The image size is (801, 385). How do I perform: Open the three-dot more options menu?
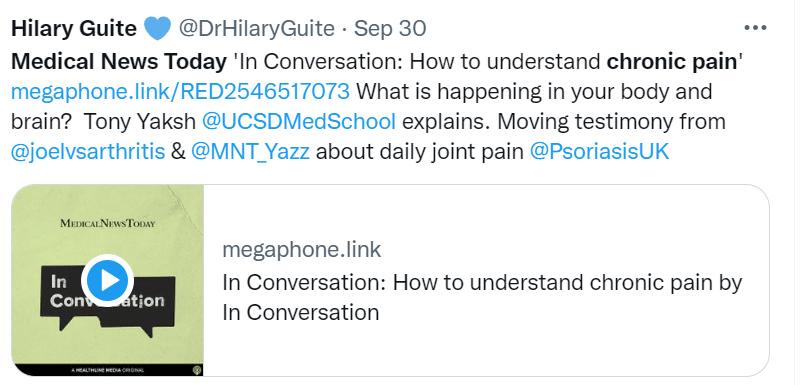click(756, 28)
